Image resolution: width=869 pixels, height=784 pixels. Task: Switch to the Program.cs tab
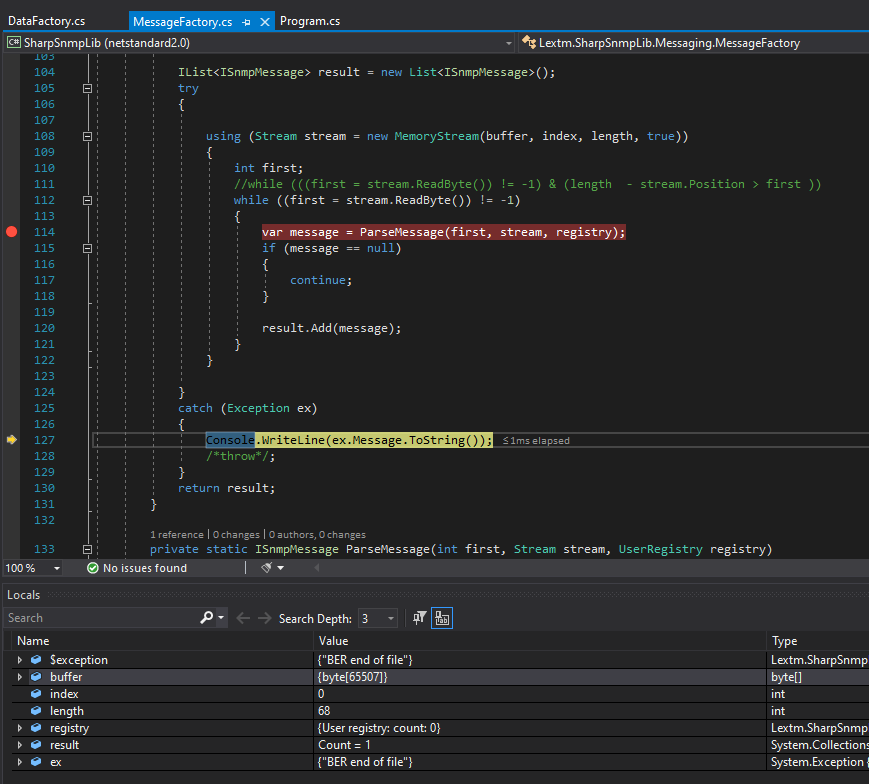point(310,21)
